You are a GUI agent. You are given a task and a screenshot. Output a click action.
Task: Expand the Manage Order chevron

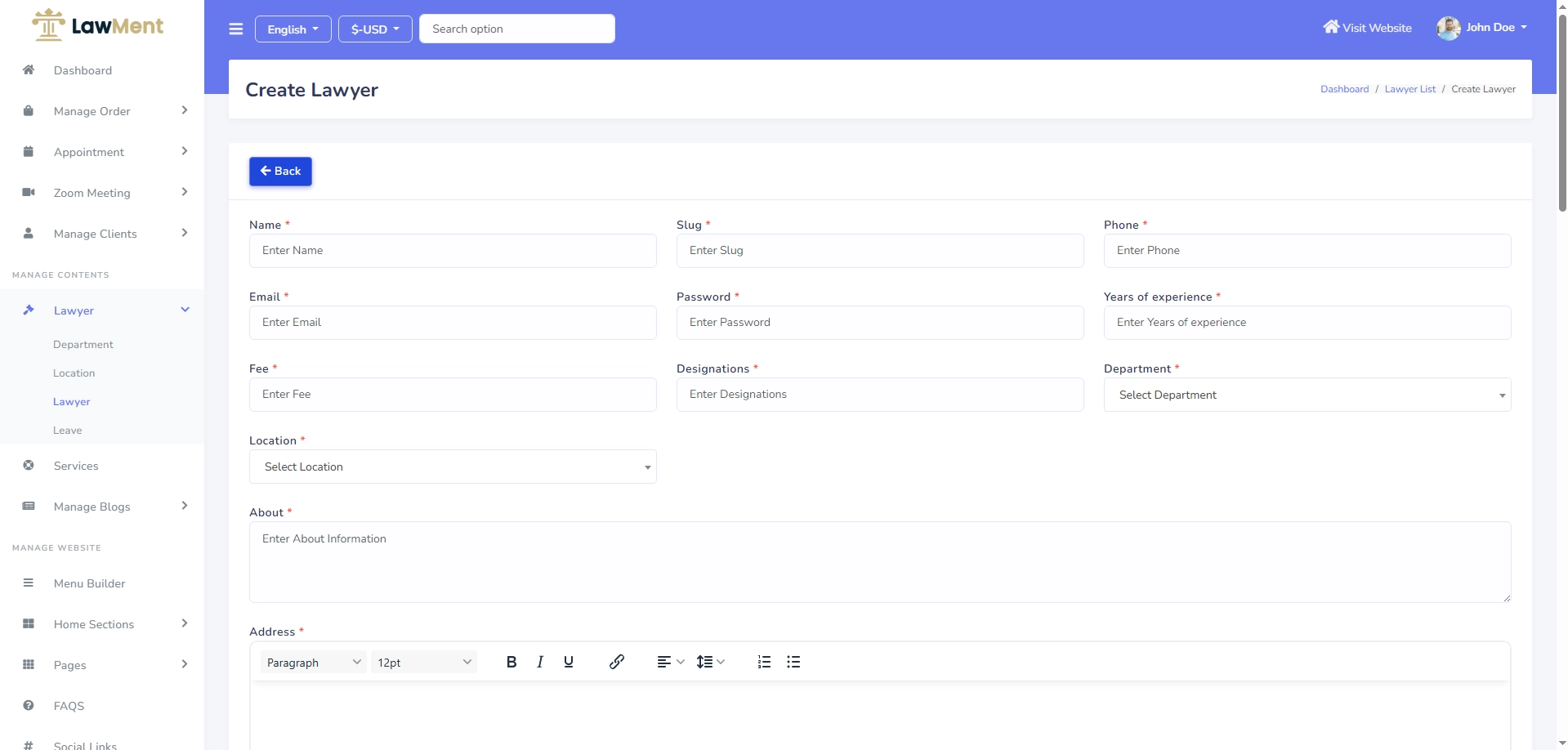tap(185, 110)
